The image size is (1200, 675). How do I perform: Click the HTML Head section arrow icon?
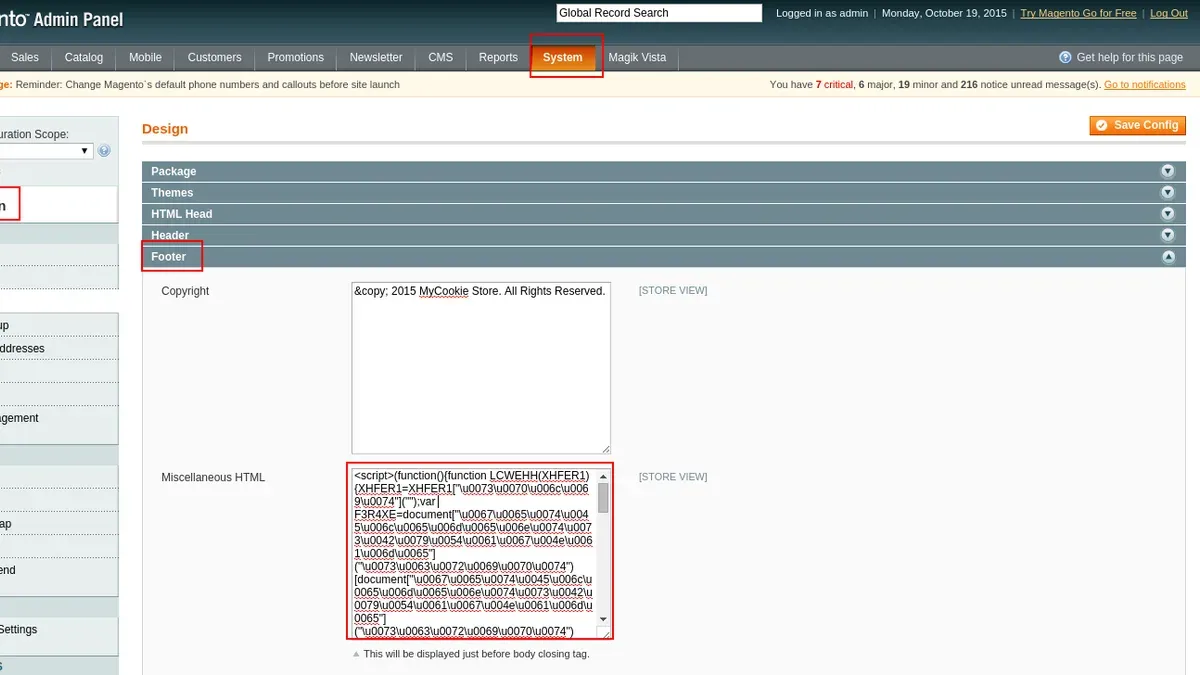1167,214
